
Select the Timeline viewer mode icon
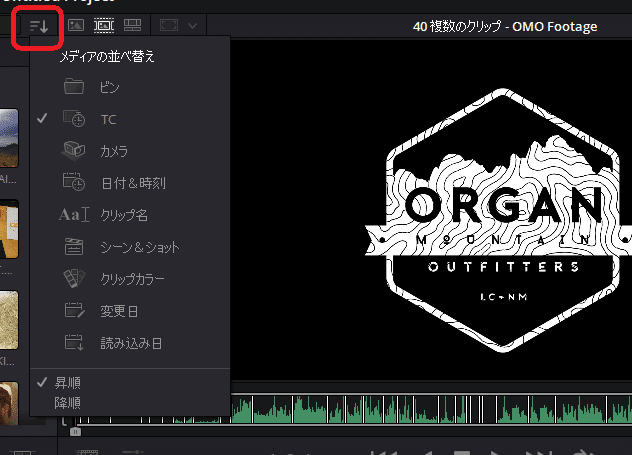[x=132, y=25]
